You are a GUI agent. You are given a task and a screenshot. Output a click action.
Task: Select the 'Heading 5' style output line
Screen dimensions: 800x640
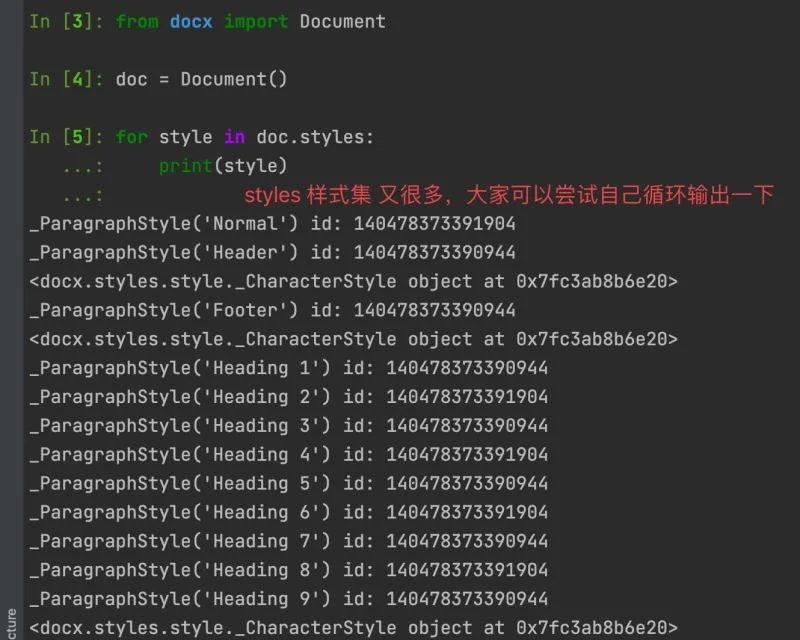(289, 483)
